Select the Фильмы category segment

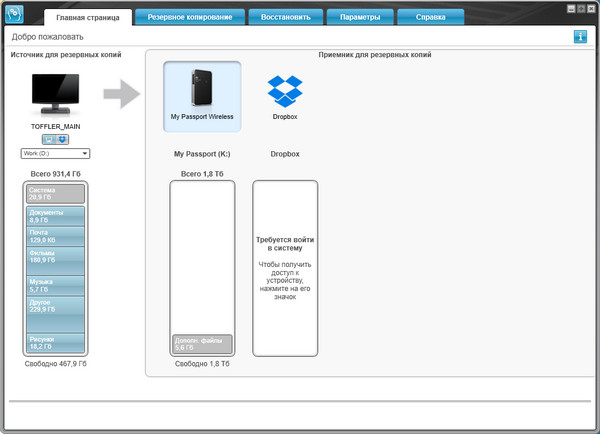pos(56,259)
